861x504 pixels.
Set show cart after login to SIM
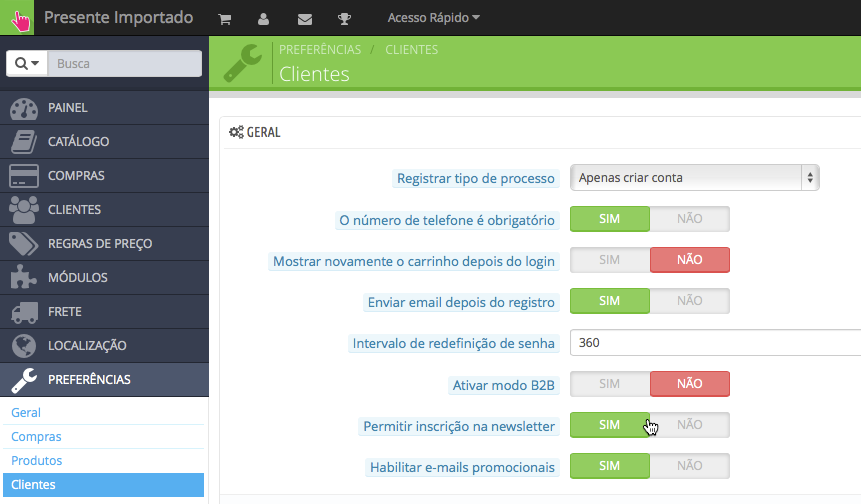(610, 260)
